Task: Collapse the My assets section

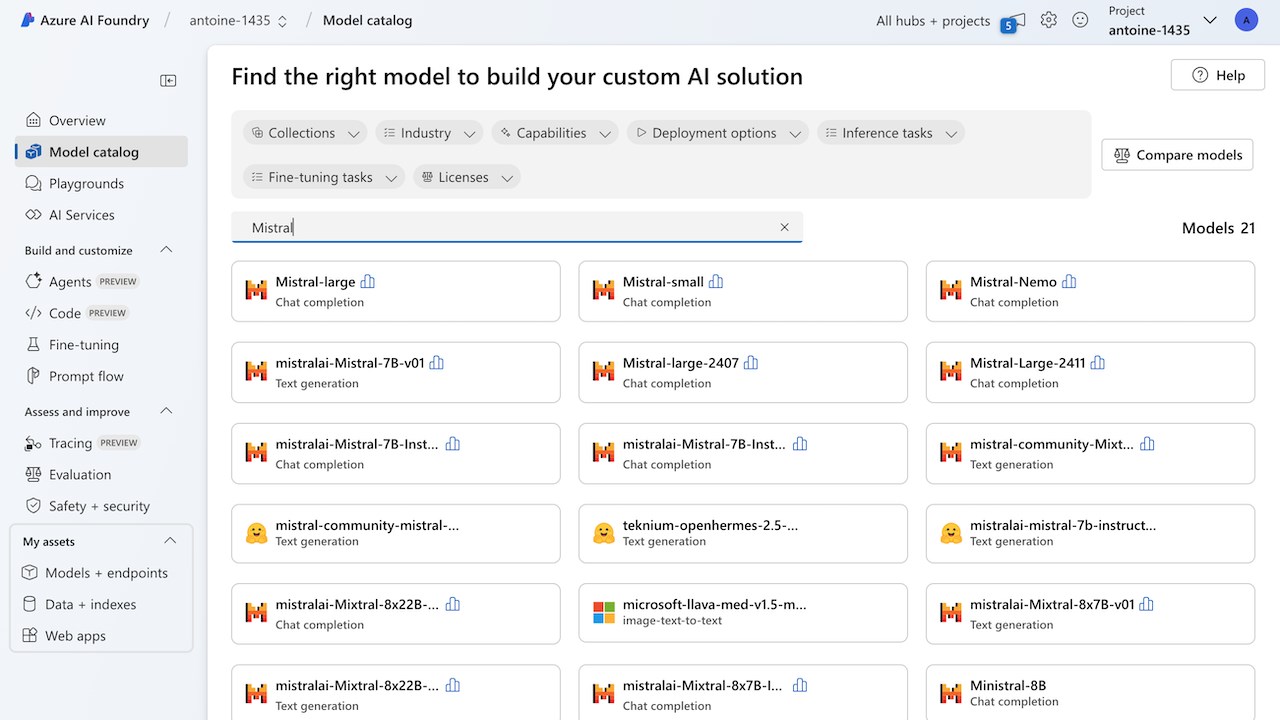Action: (170, 541)
